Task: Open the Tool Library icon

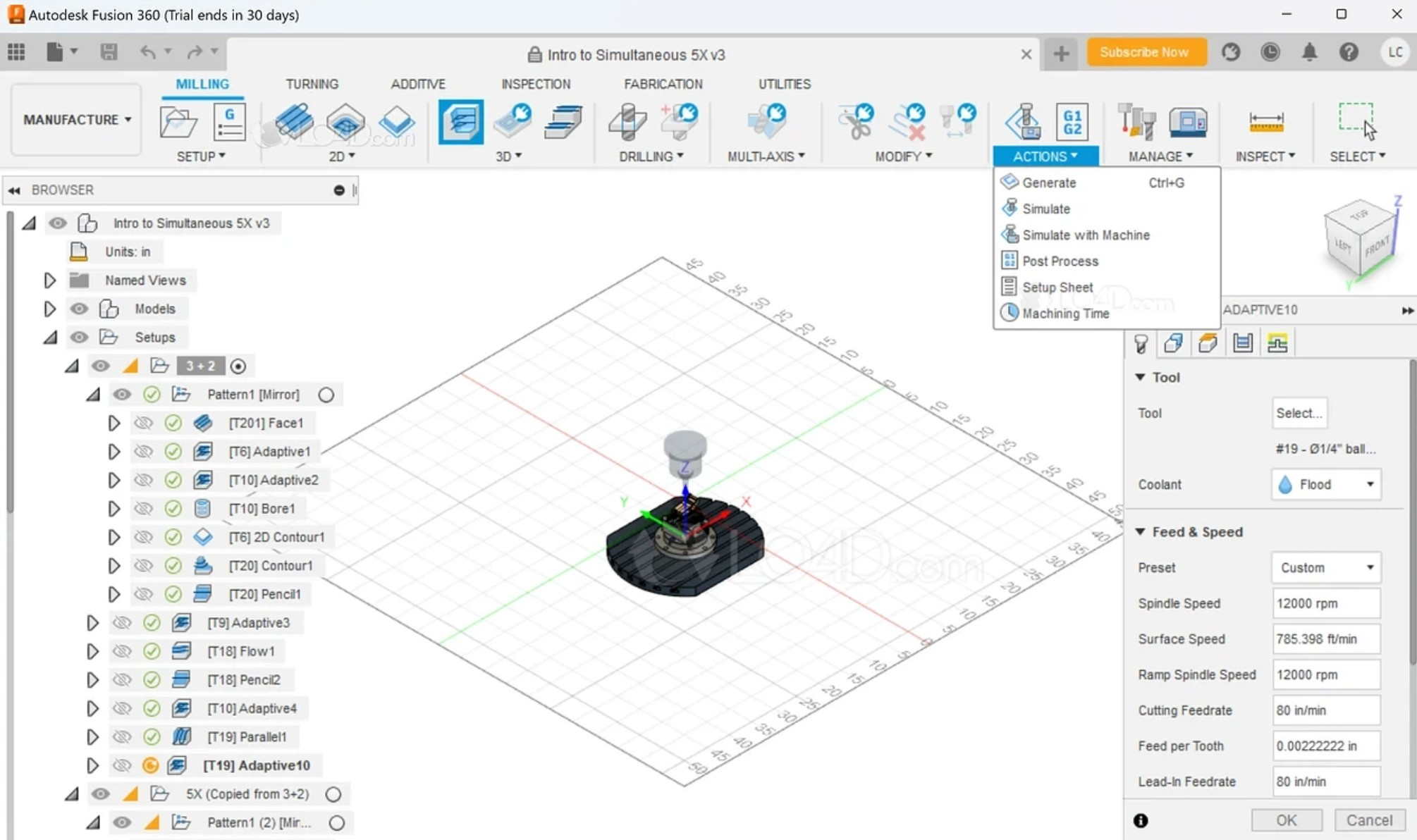Action: point(1136,122)
